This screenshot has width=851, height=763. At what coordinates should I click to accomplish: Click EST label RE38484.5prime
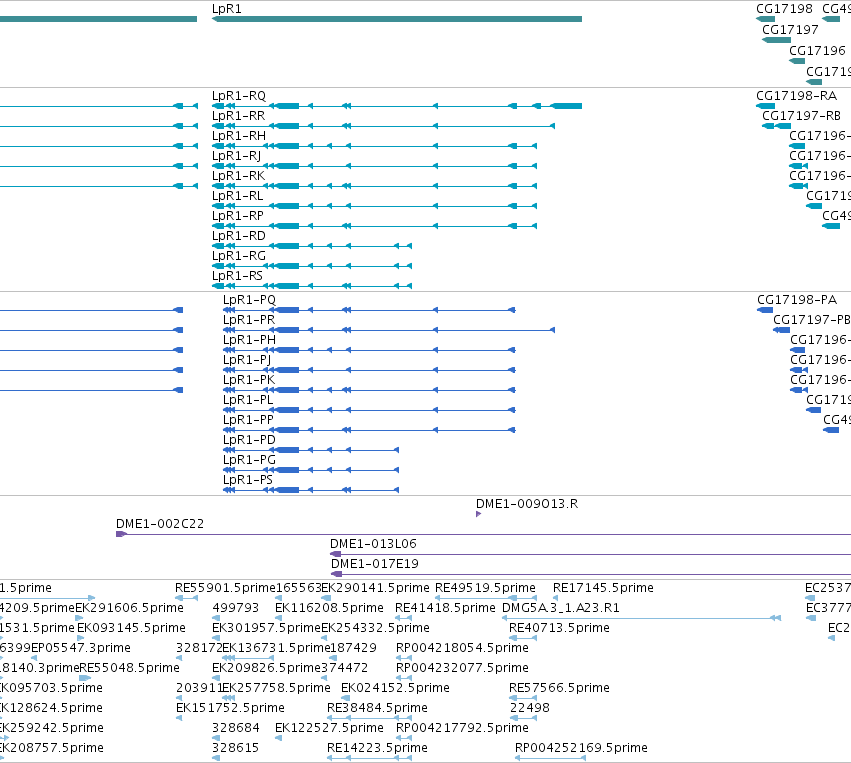point(377,709)
